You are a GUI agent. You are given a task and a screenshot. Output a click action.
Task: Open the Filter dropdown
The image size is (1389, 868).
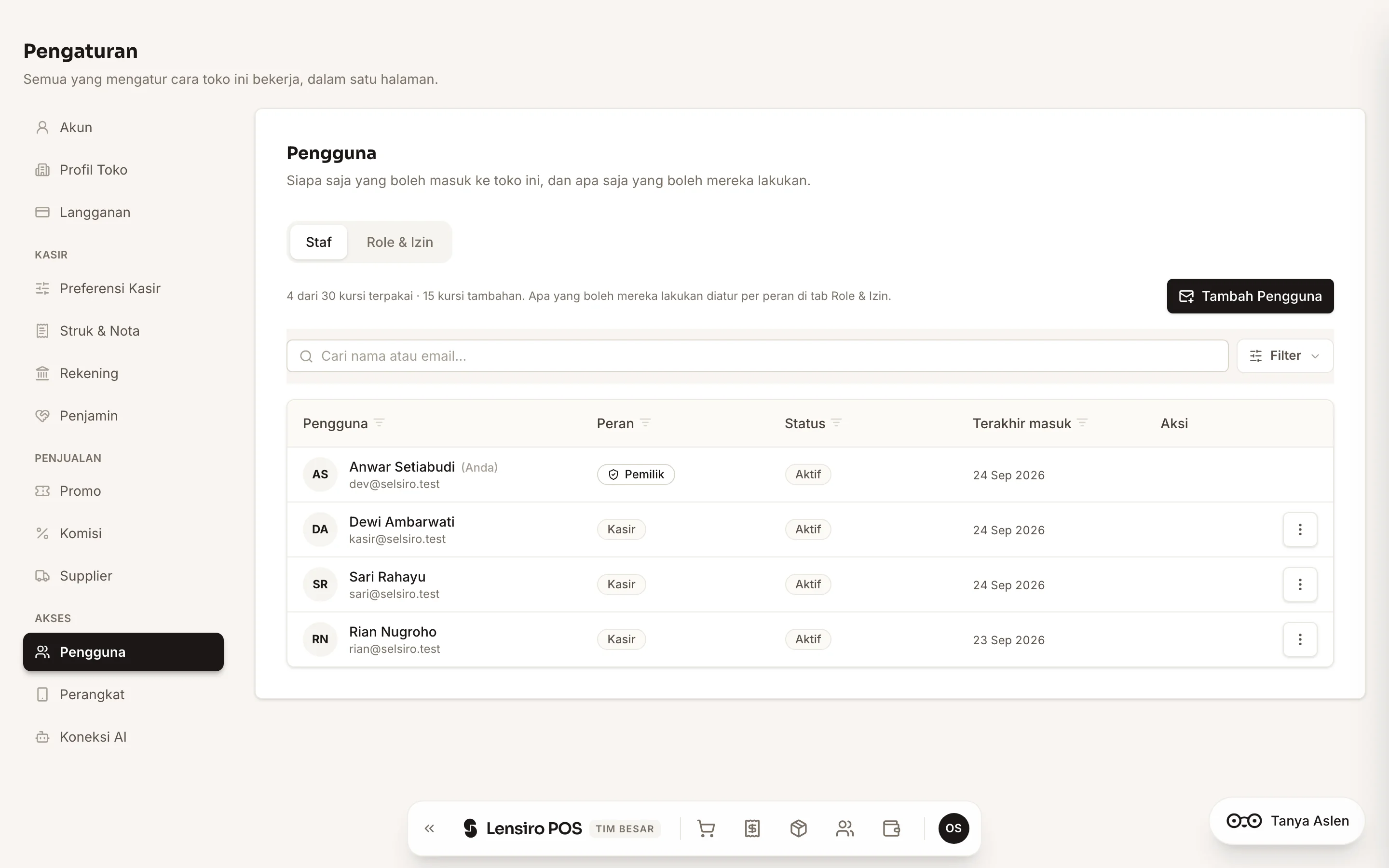1284,356
